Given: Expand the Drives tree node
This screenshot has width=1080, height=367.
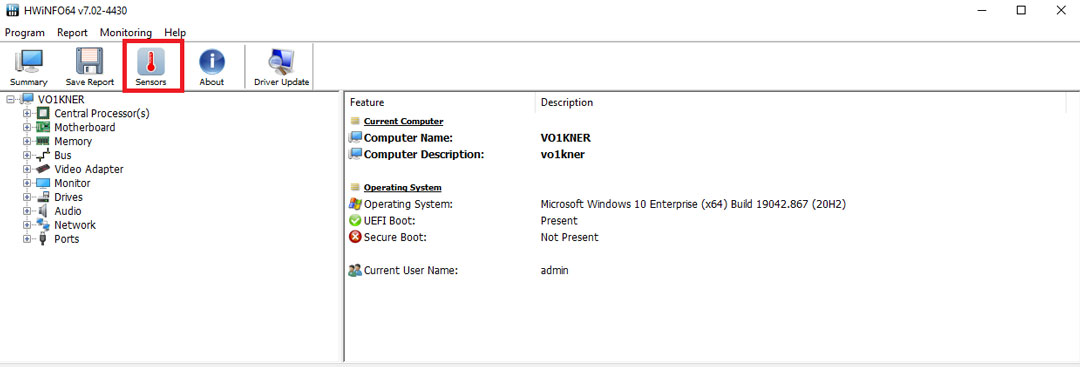Looking at the screenshot, I should [27, 197].
